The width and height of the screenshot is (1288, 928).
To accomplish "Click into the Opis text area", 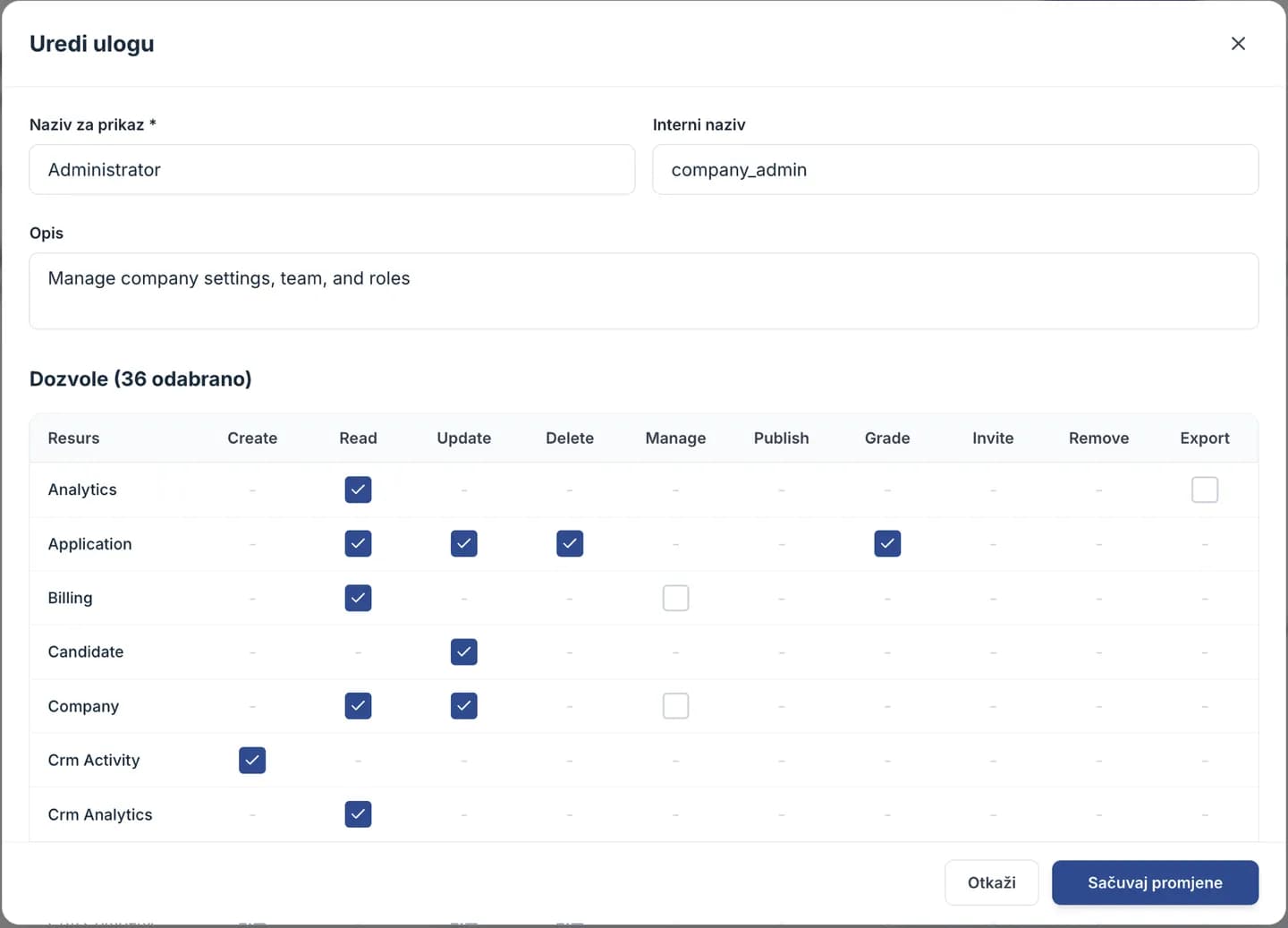I will [644, 291].
